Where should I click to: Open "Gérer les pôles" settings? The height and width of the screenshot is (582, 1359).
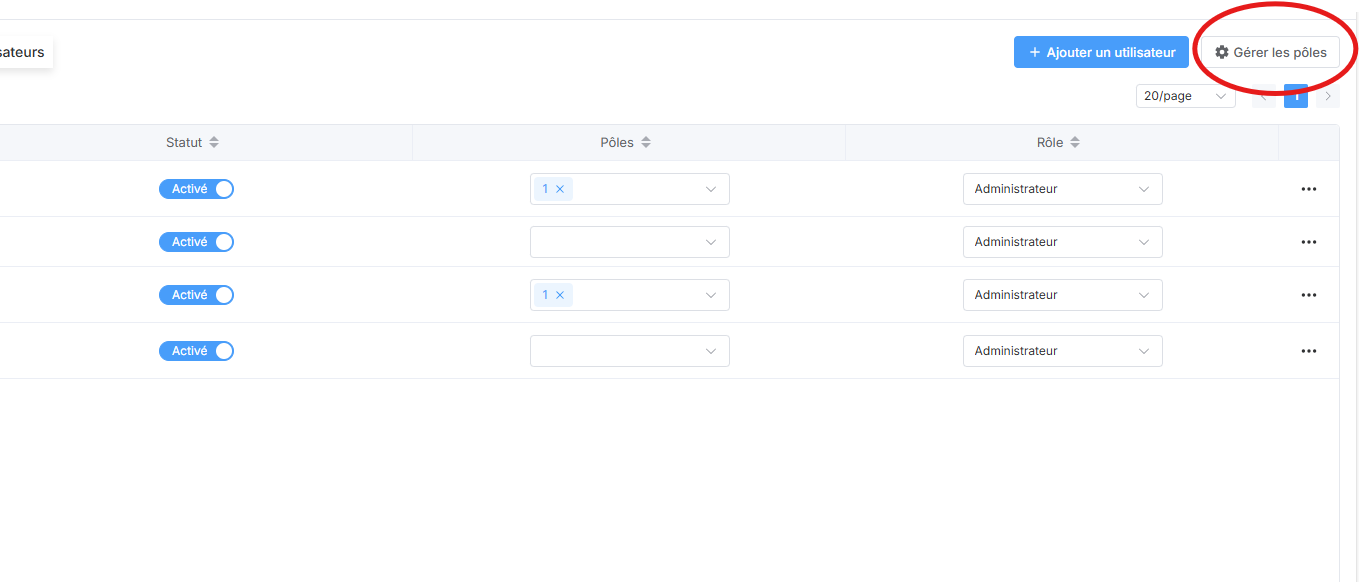(x=1270, y=53)
